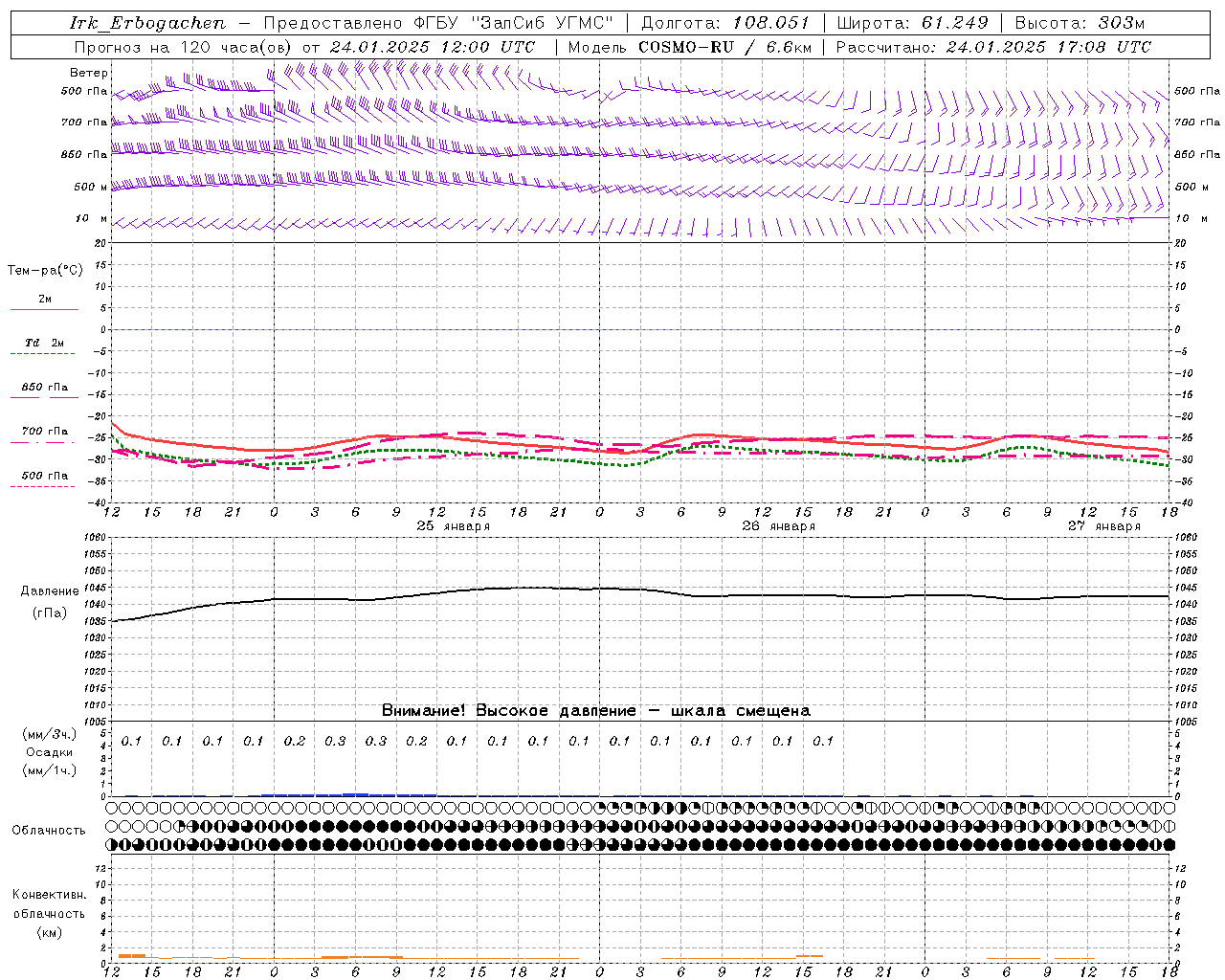Click the (км) unit label
The width and height of the screenshot is (1225, 980).
click(49, 932)
